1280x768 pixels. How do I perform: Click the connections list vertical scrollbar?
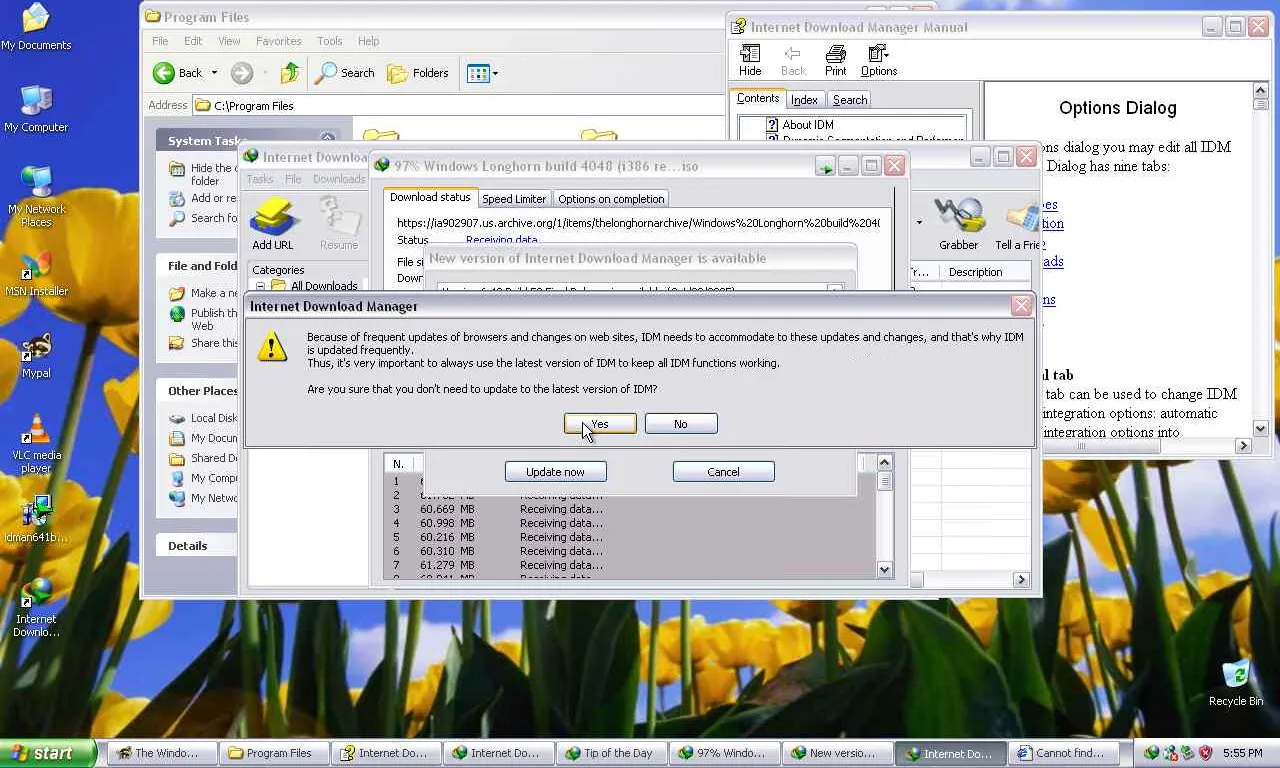[884, 516]
